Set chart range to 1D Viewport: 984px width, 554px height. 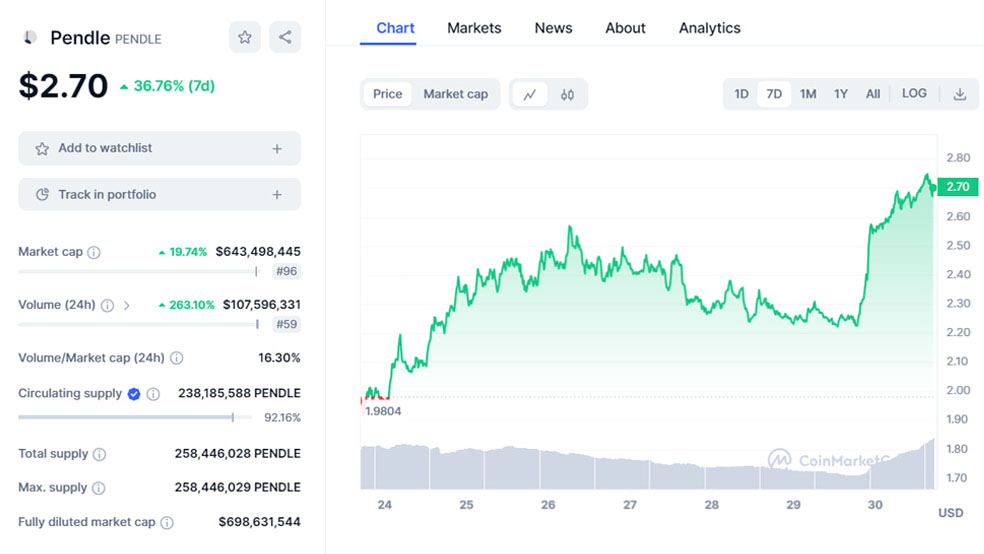tap(741, 94)
